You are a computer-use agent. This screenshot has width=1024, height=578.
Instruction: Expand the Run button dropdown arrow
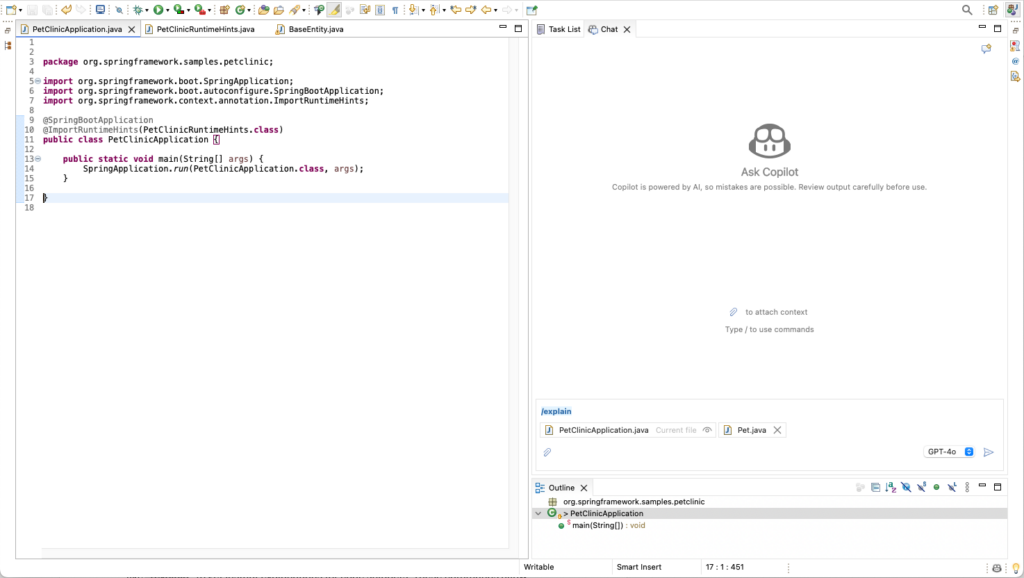click(x=169, y=9)
